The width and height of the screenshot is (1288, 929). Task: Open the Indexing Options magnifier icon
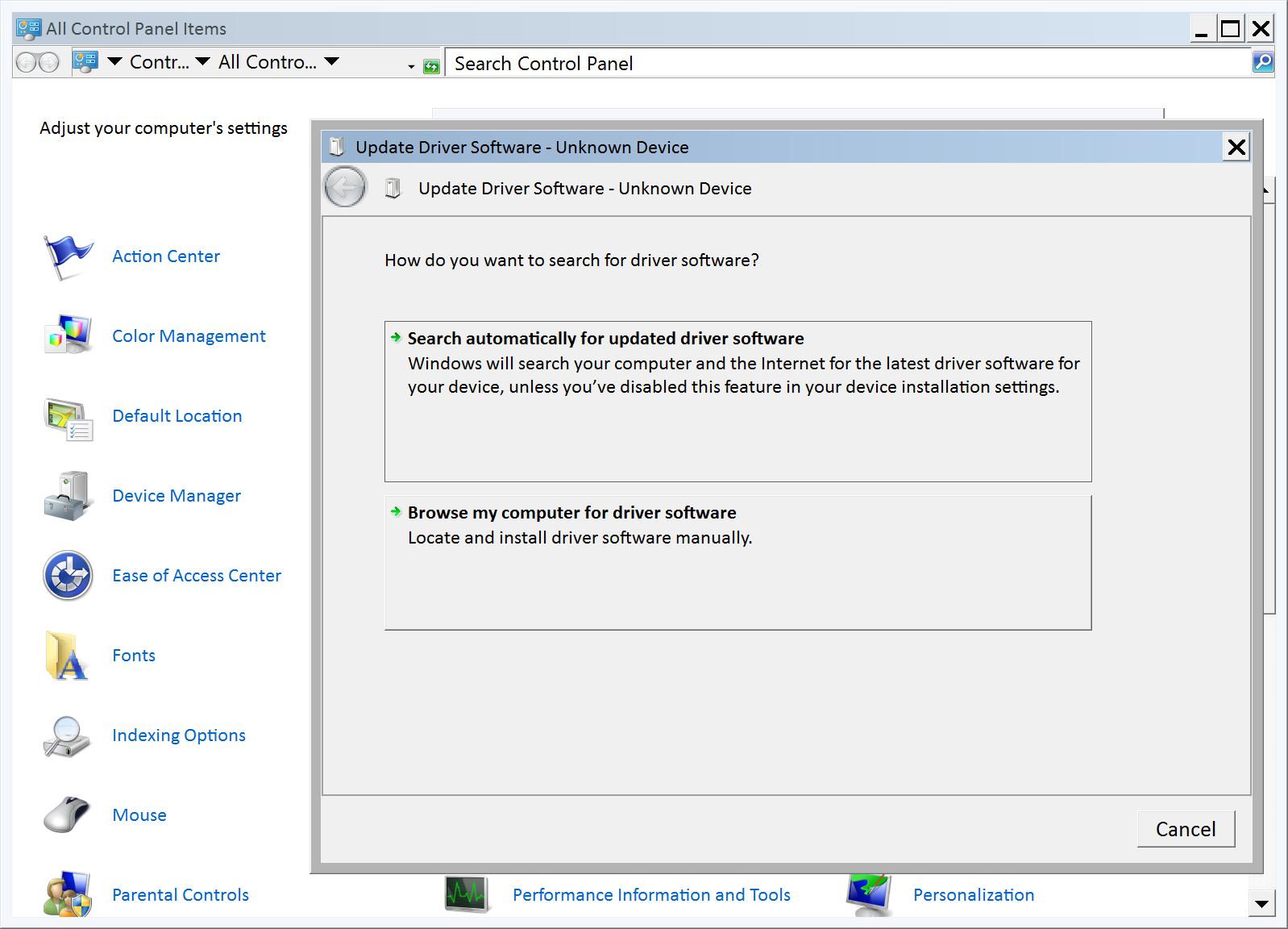(68, 735)
